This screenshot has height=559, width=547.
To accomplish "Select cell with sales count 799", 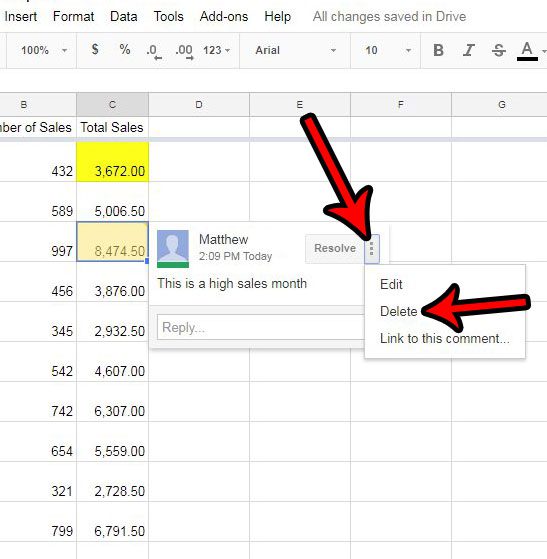I will pos(38,521).
